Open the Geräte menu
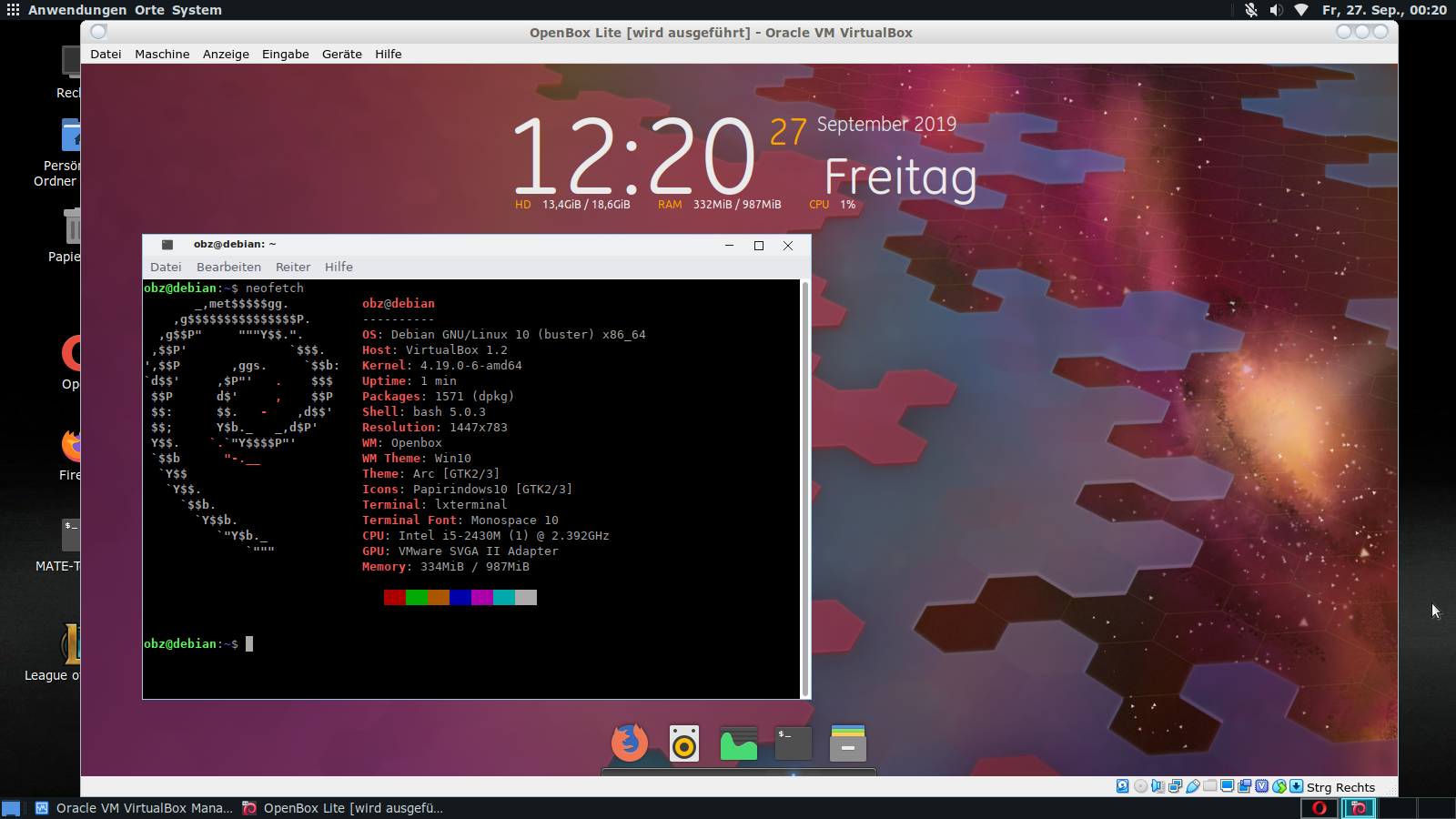This screenshot has width=1456, height=819. pyautogui.click(x=342, y=54)
